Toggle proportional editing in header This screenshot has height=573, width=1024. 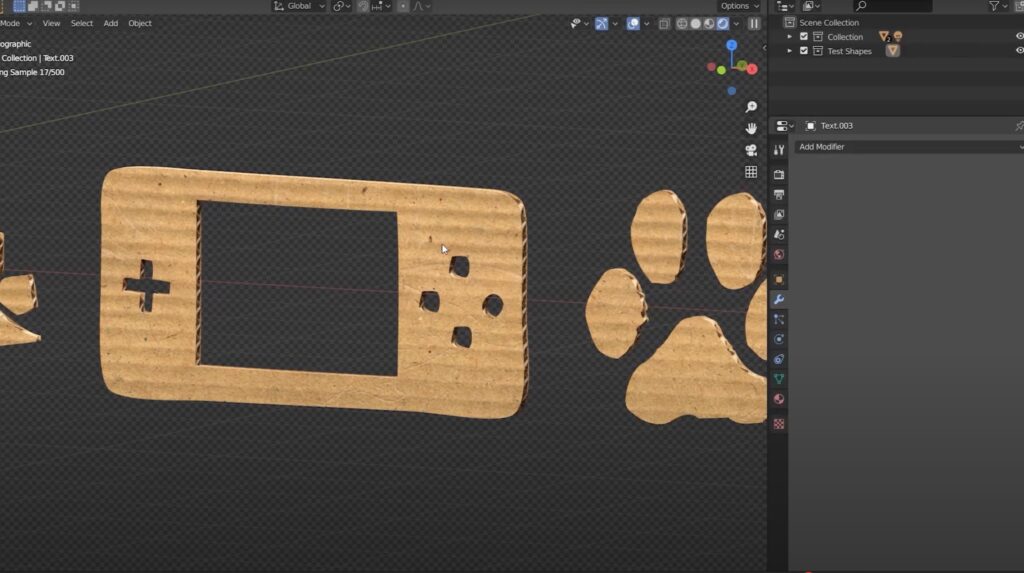[x=403, y=6]
